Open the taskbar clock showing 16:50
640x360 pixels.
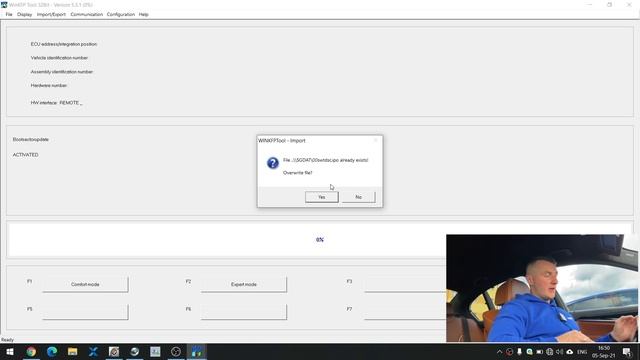click(x=604, y=351)
